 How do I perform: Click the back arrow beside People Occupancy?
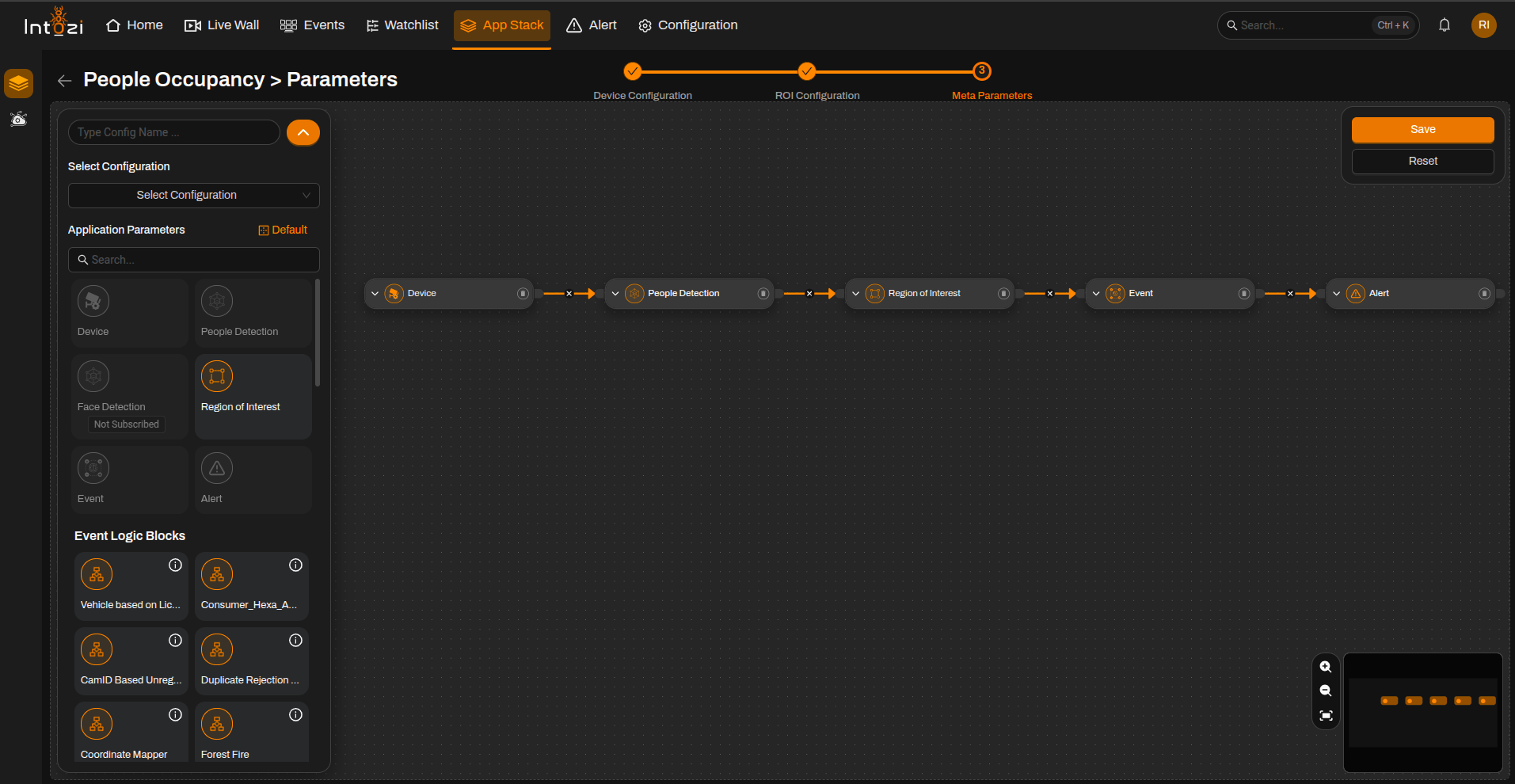pyautogui.click(x=65, y=80)
